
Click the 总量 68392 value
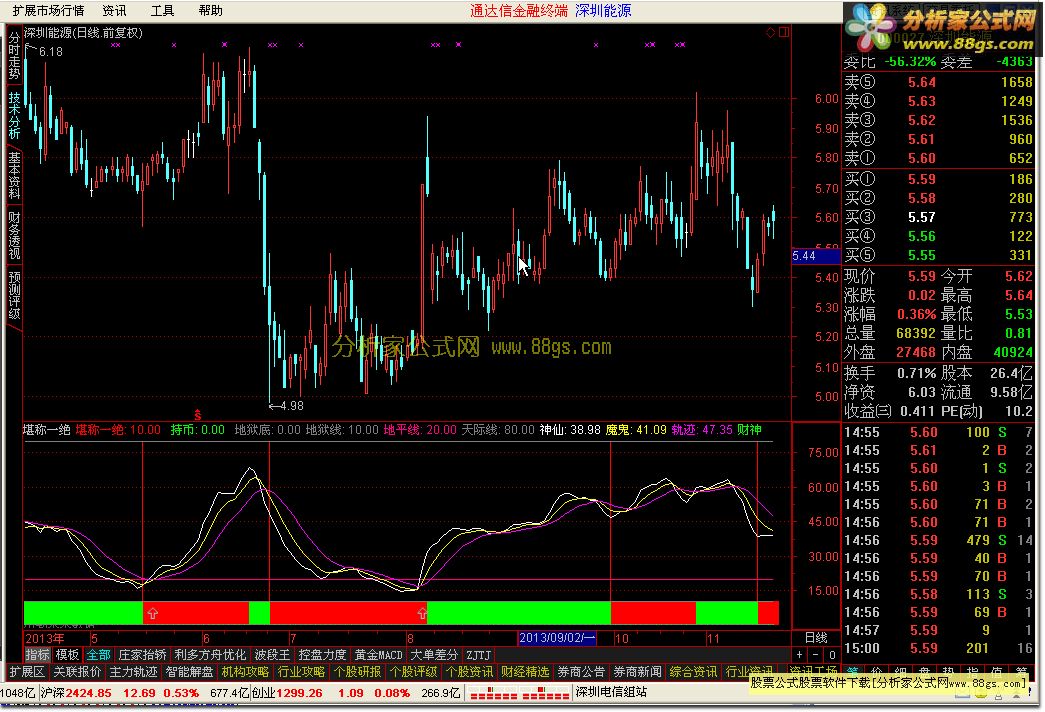[916, 333]
